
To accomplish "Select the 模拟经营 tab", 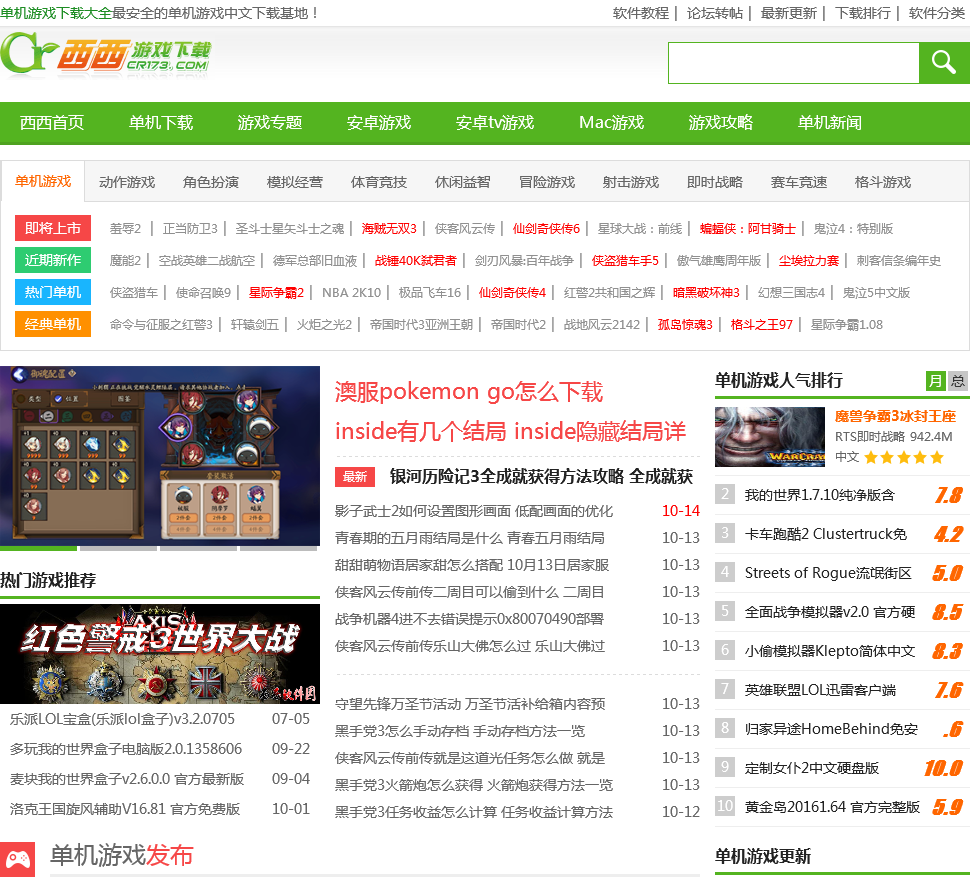I will (294, 182).
